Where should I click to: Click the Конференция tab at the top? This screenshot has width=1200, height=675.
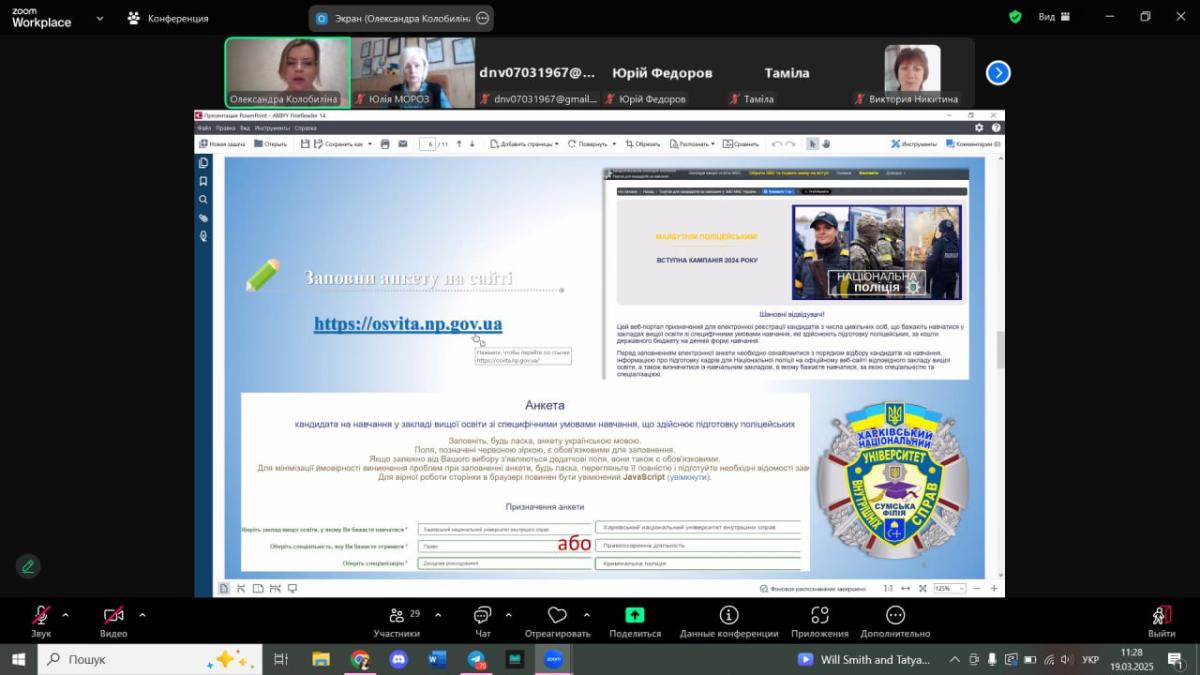[169, 18]
